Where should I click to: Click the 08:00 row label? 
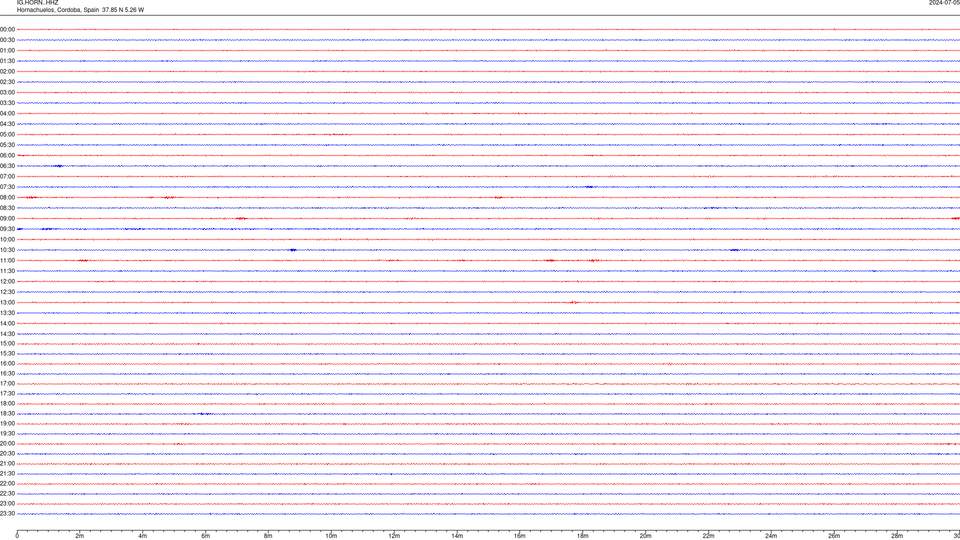click(7, 198)
